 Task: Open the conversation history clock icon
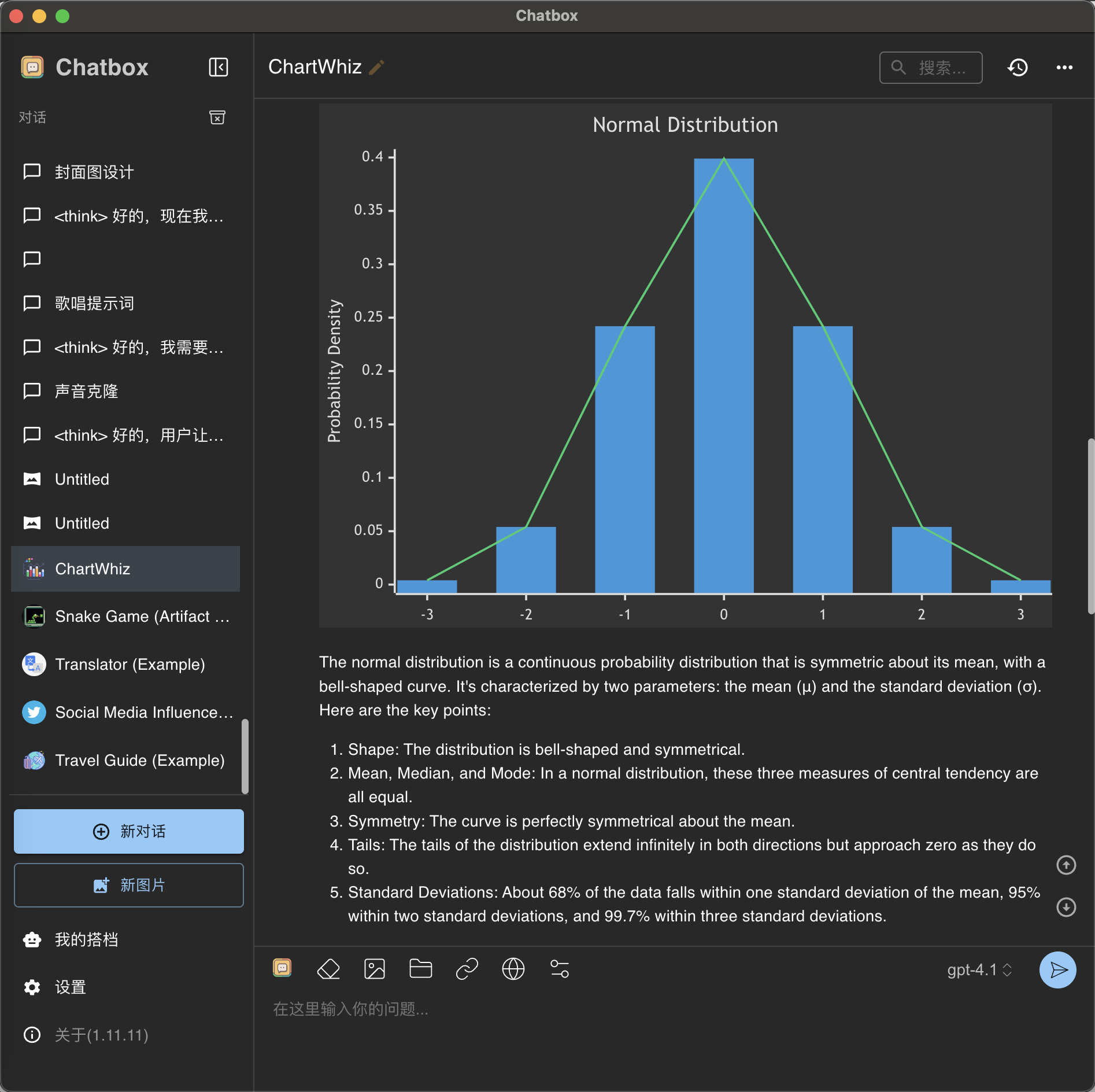[x=1018, y=68]
